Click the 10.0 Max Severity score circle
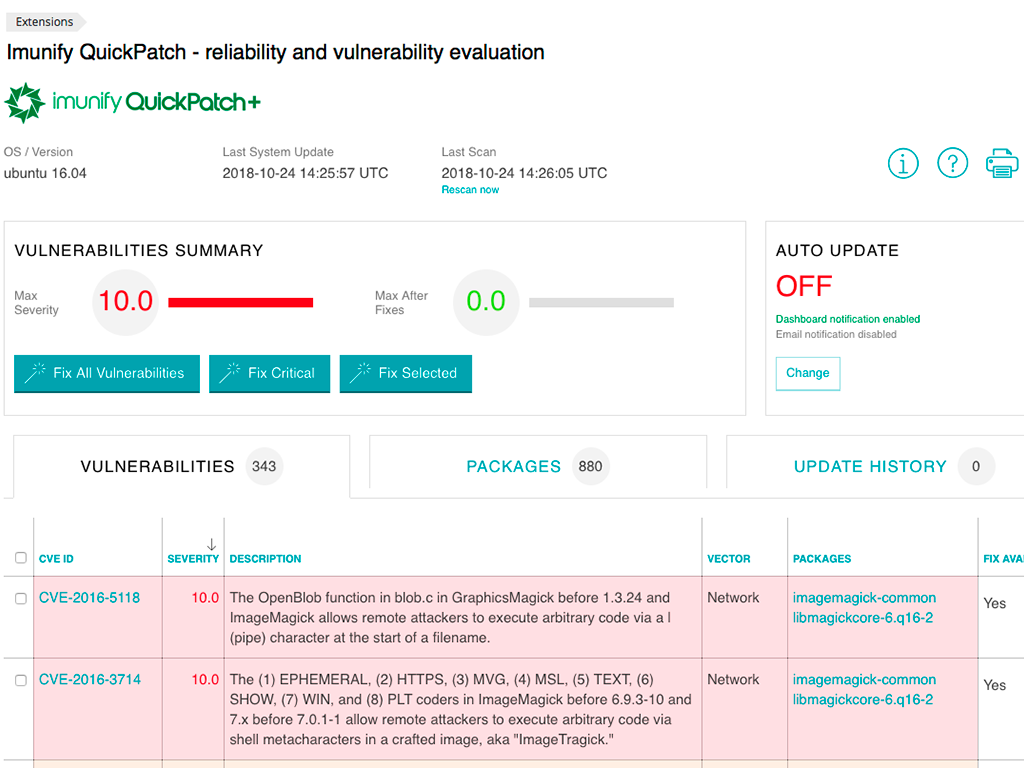The image size is (1024, 768). (x=125, y=302)
